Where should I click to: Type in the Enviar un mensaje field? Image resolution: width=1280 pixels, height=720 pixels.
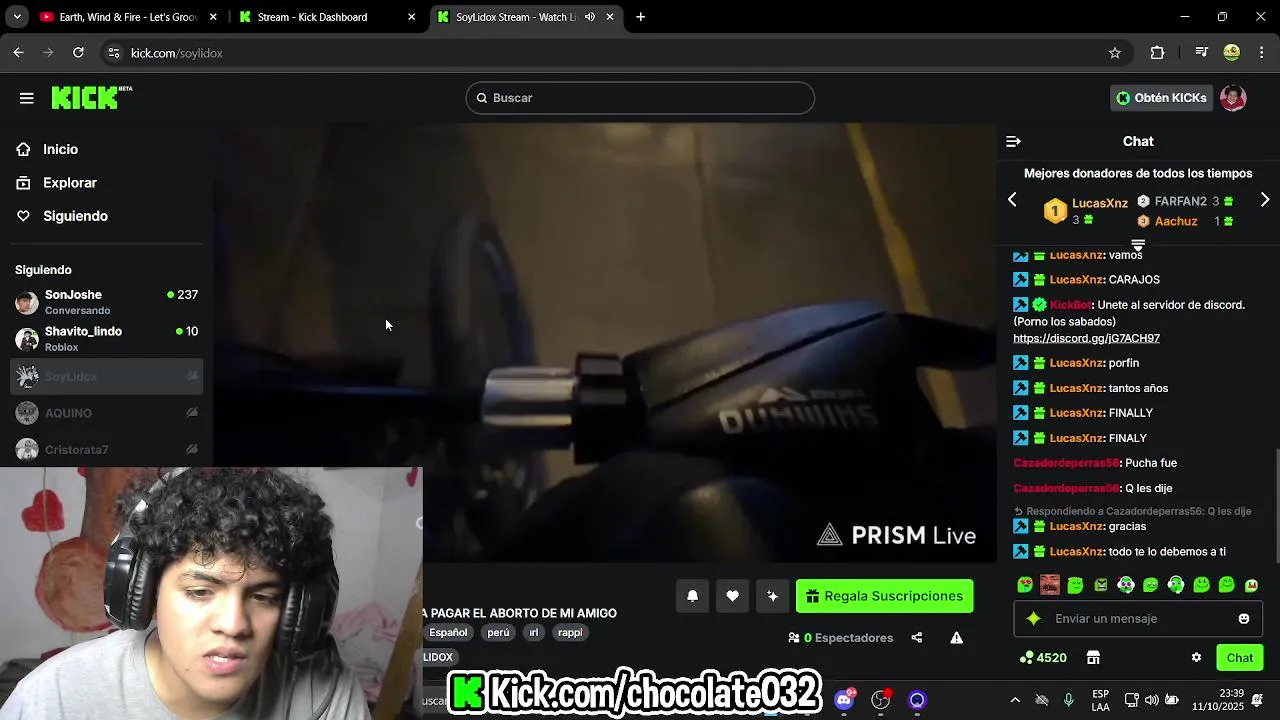pyautogui.click(x=1140, y=619)
